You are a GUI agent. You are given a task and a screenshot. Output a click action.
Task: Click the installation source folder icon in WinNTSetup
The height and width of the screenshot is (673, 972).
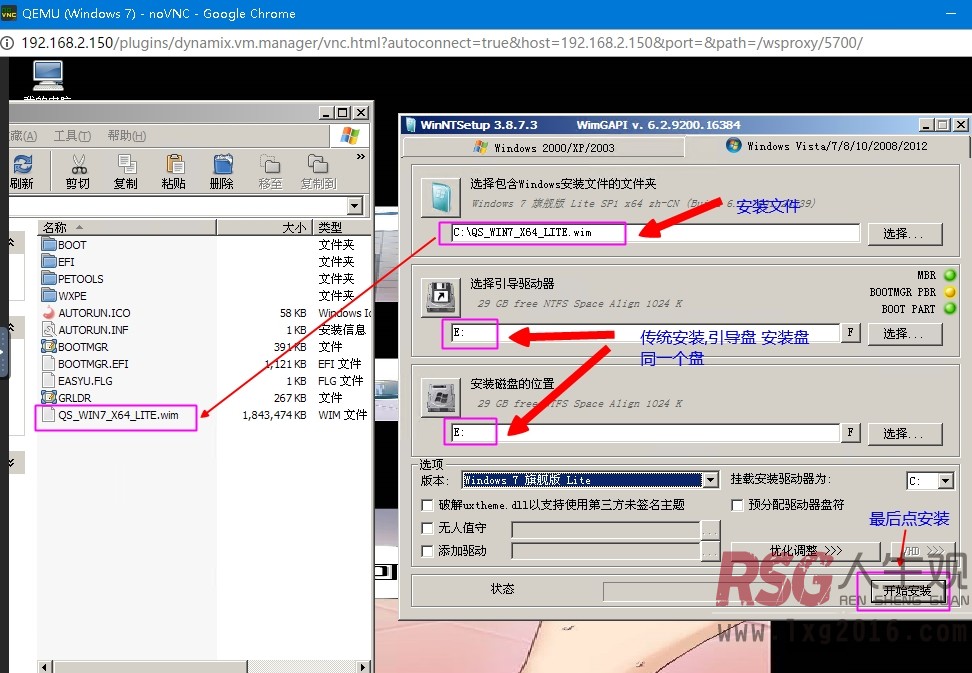tap(440, 198)
